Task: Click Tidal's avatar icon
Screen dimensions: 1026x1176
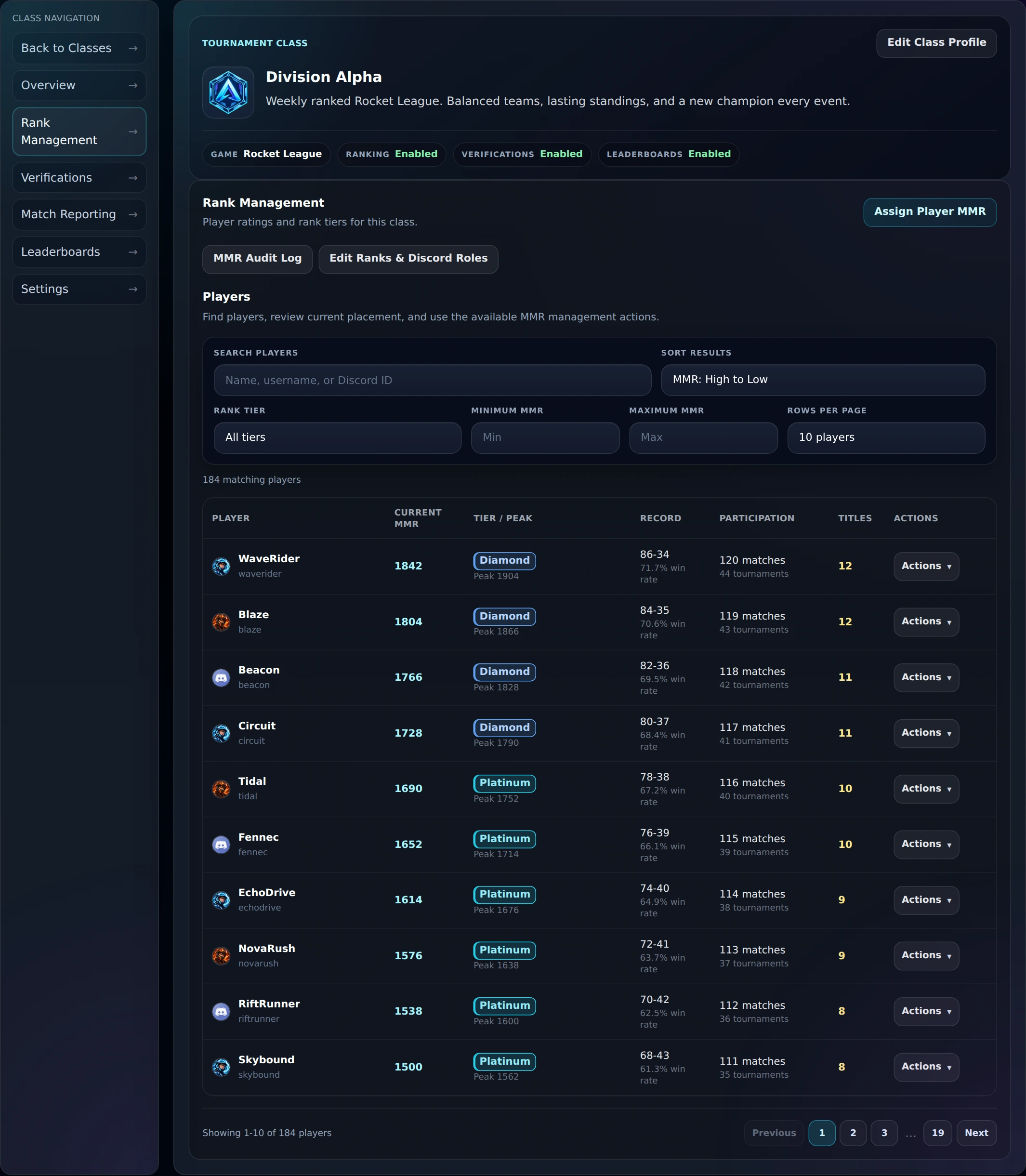Action: tap(221, 788)
